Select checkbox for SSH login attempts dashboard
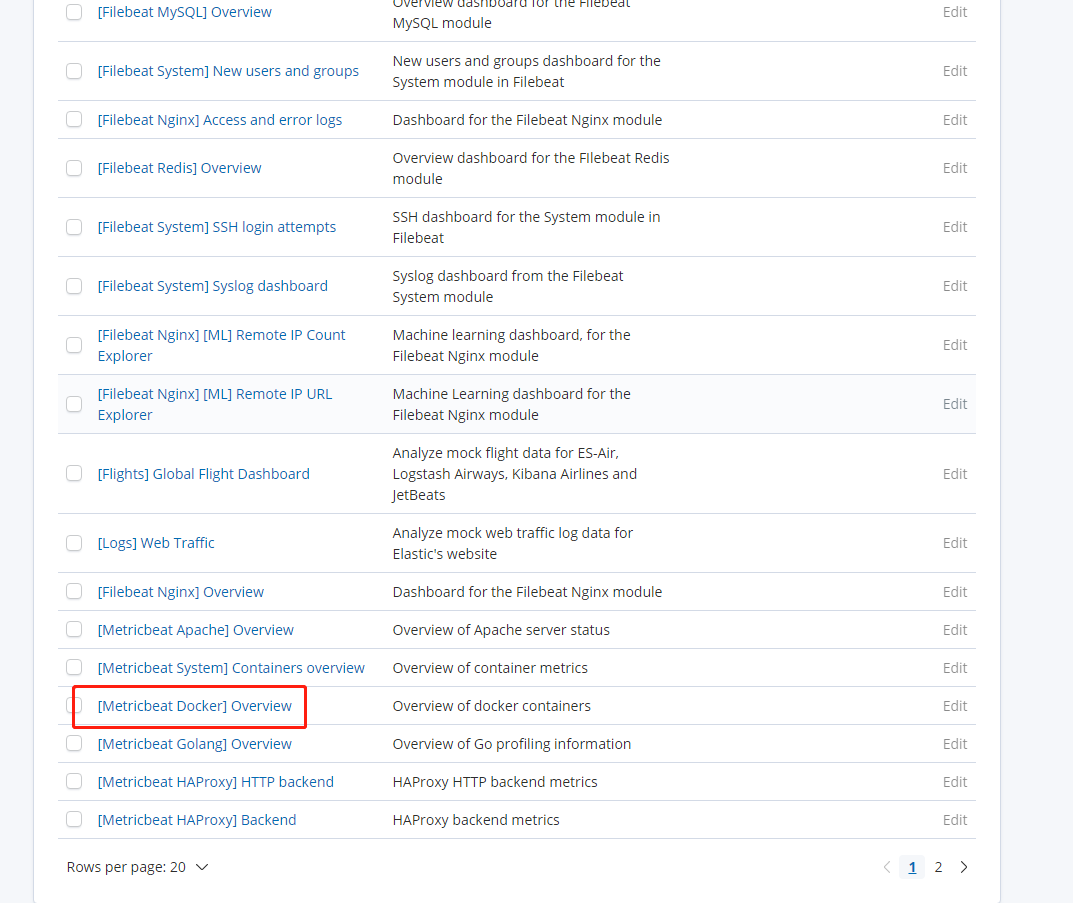 point(74,227)
